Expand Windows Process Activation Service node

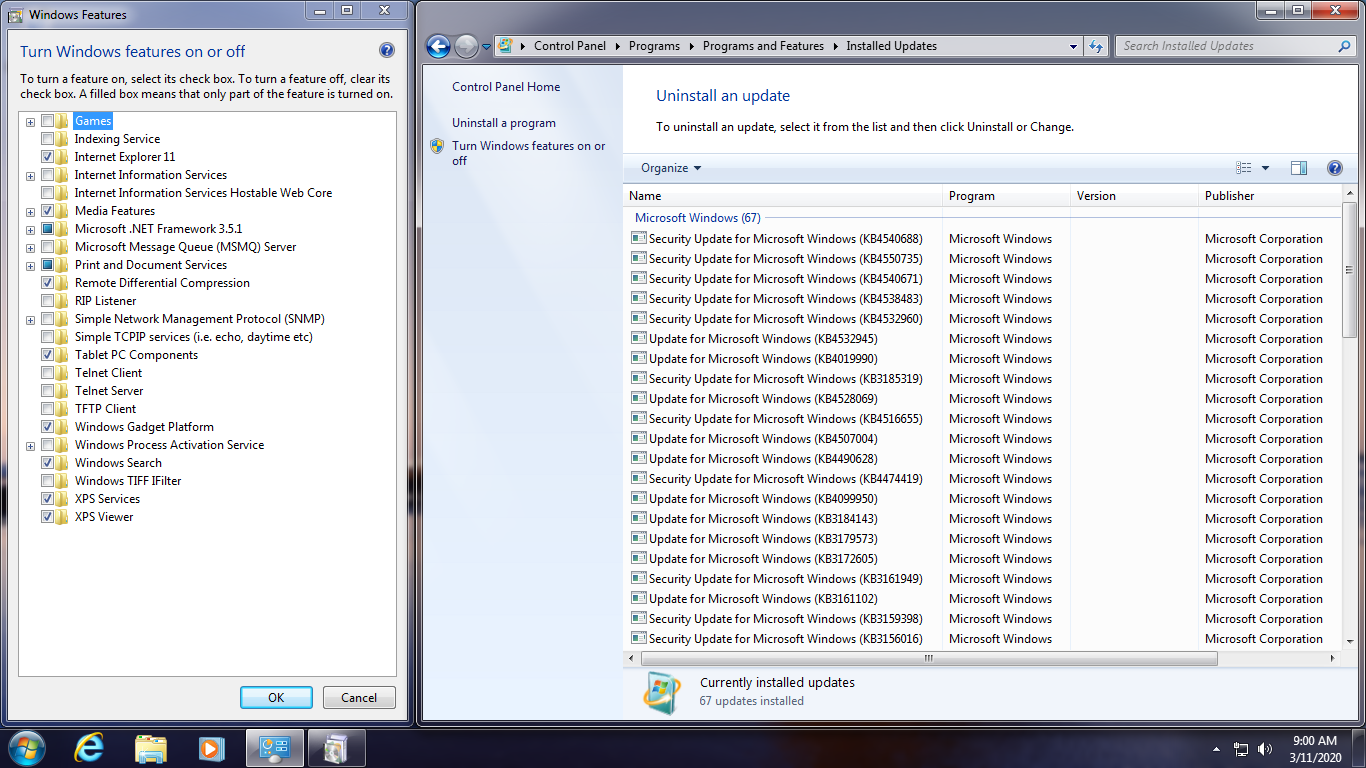tap(31, 446)
